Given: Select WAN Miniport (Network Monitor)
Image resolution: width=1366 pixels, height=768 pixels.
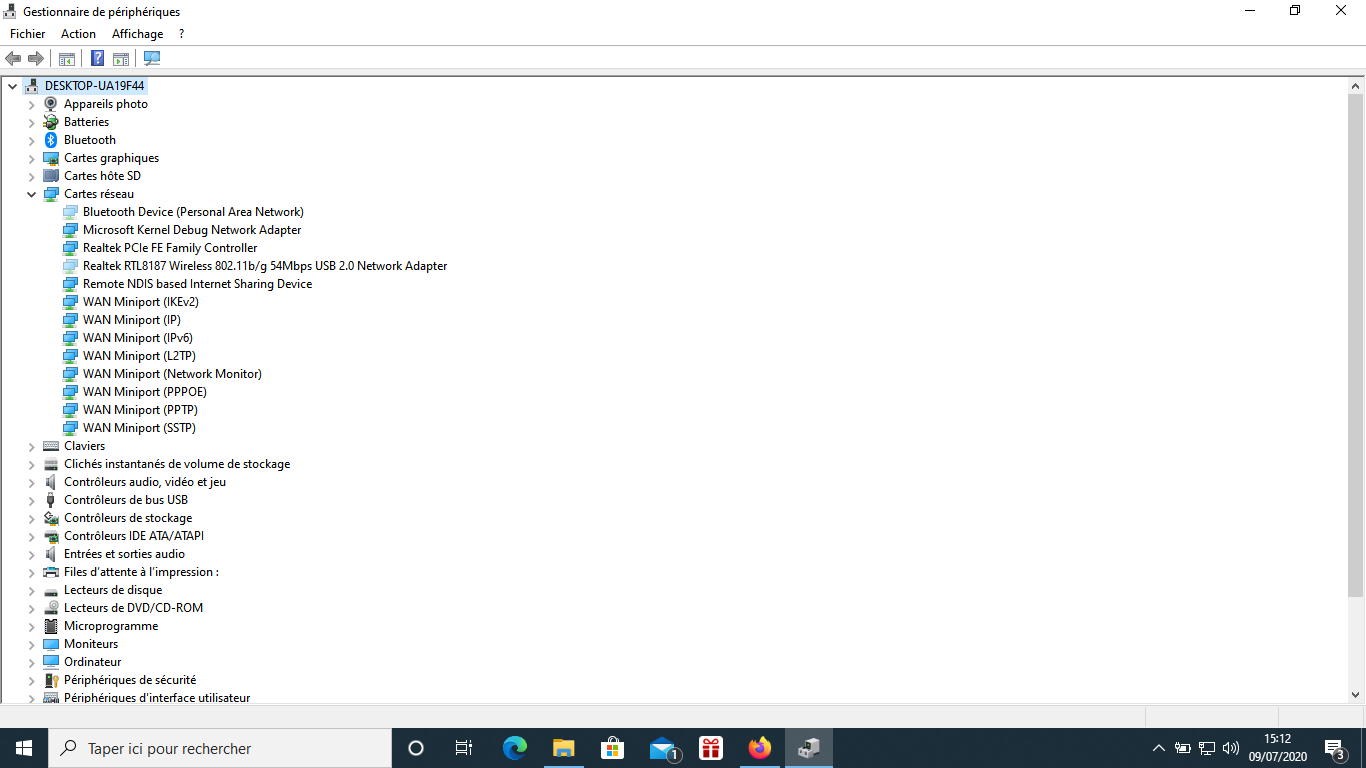Looking at the screenshot, I should 172,374.
